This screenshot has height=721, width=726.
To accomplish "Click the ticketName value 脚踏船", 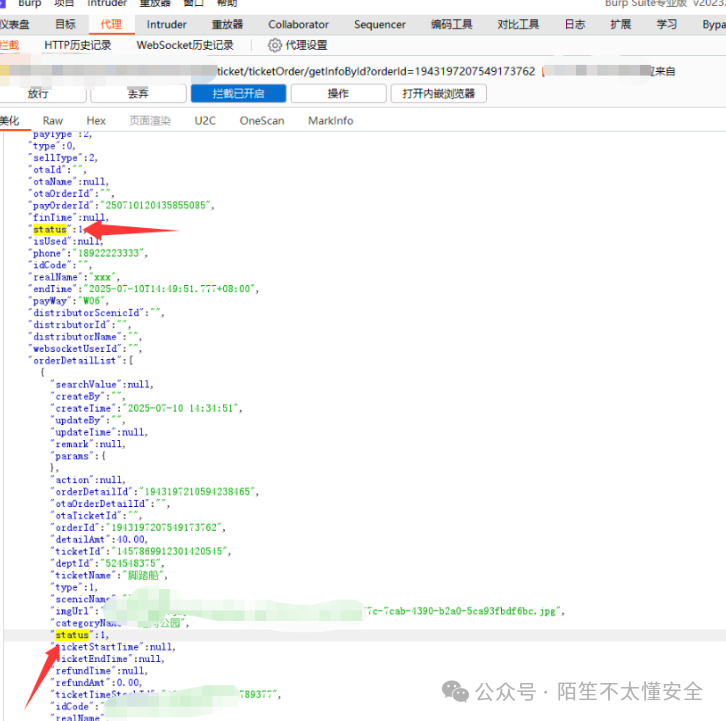I will [143, 575].
